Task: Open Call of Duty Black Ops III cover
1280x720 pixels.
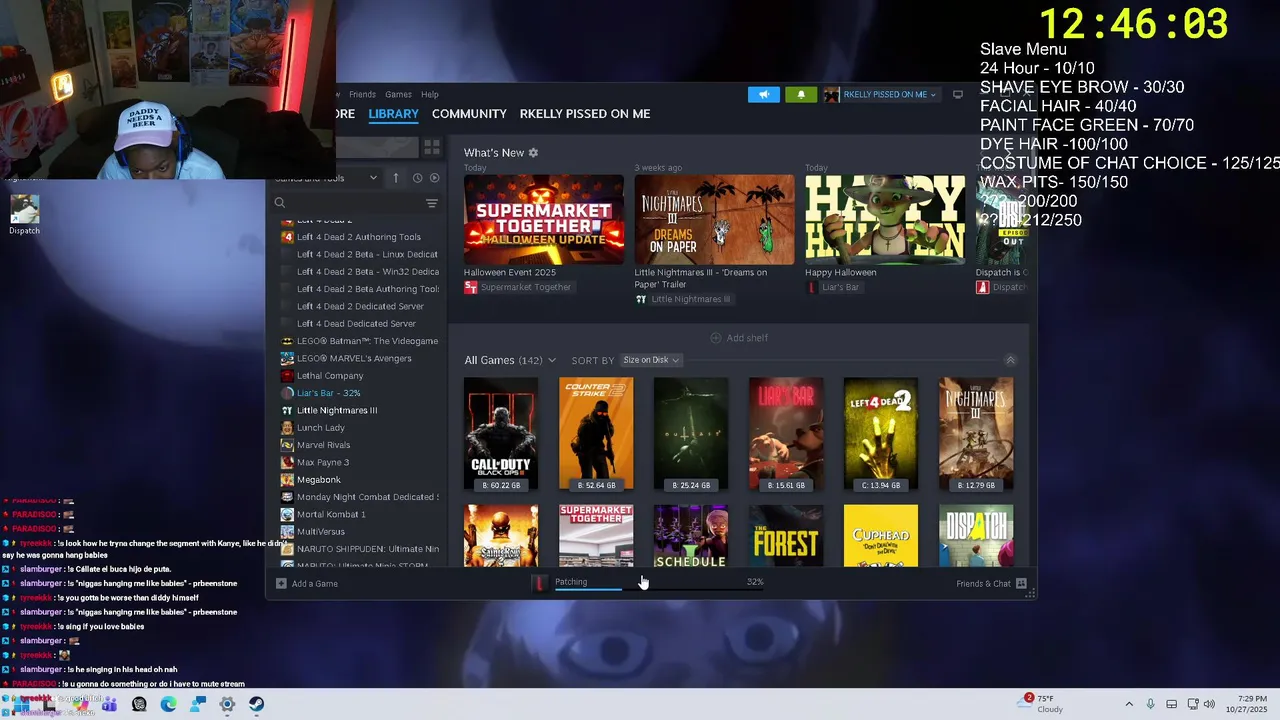Action: pyautogui.click(x=501, y=434)
